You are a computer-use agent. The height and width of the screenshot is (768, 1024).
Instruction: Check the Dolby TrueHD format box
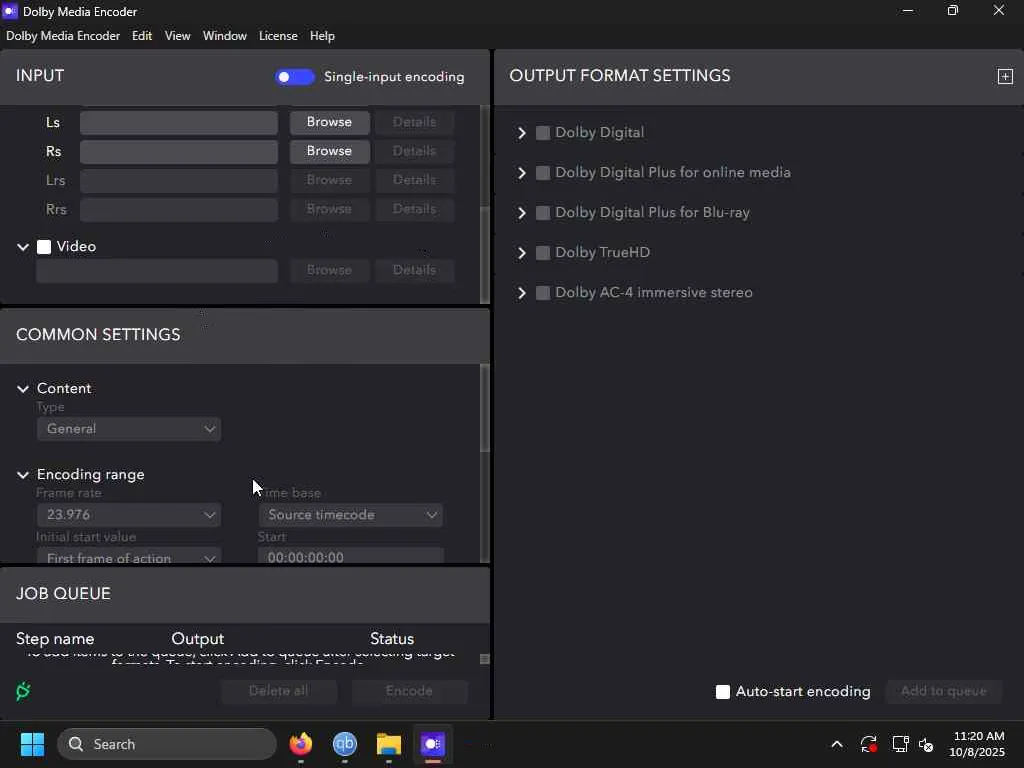point(543,253)
